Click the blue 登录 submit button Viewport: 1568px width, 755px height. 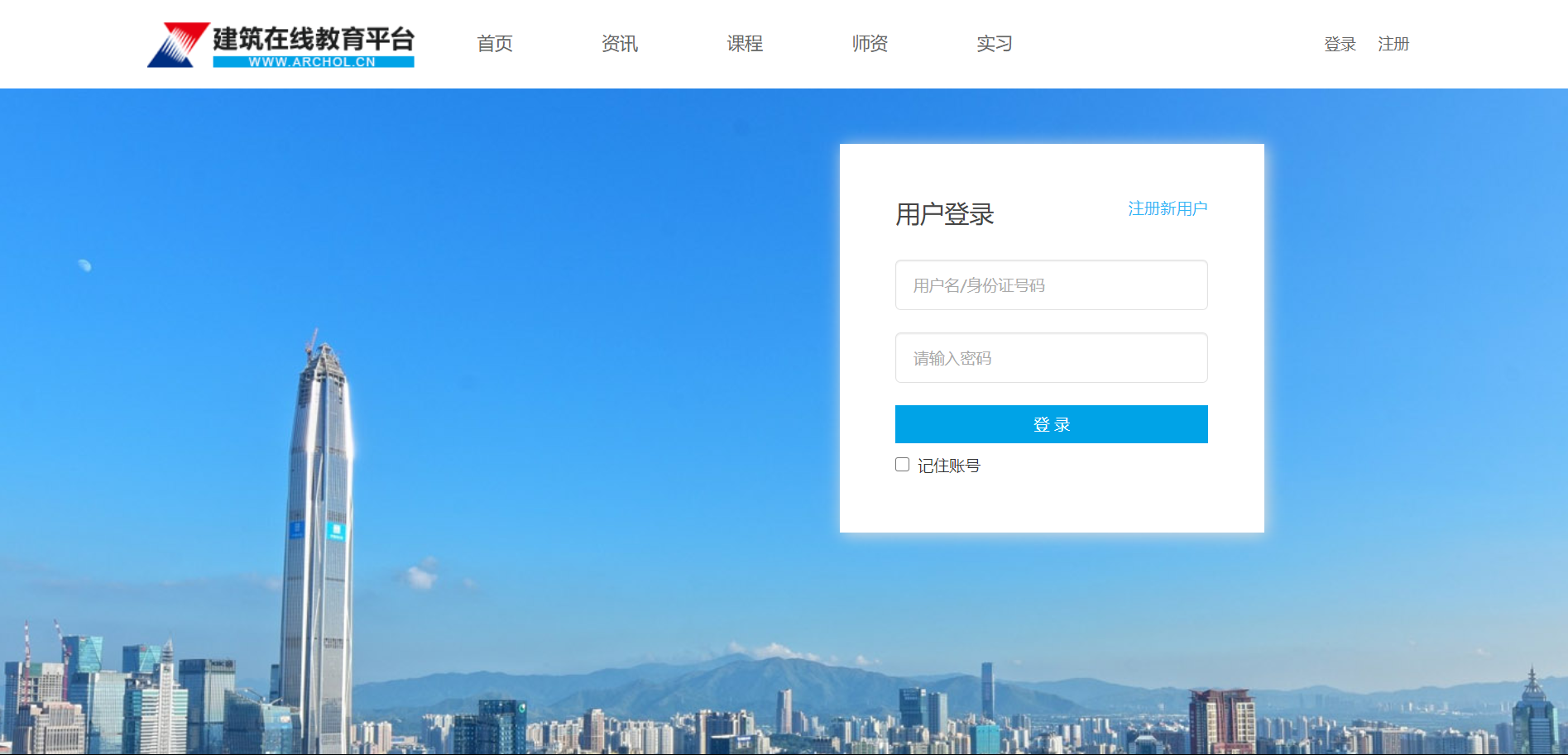1052,424
